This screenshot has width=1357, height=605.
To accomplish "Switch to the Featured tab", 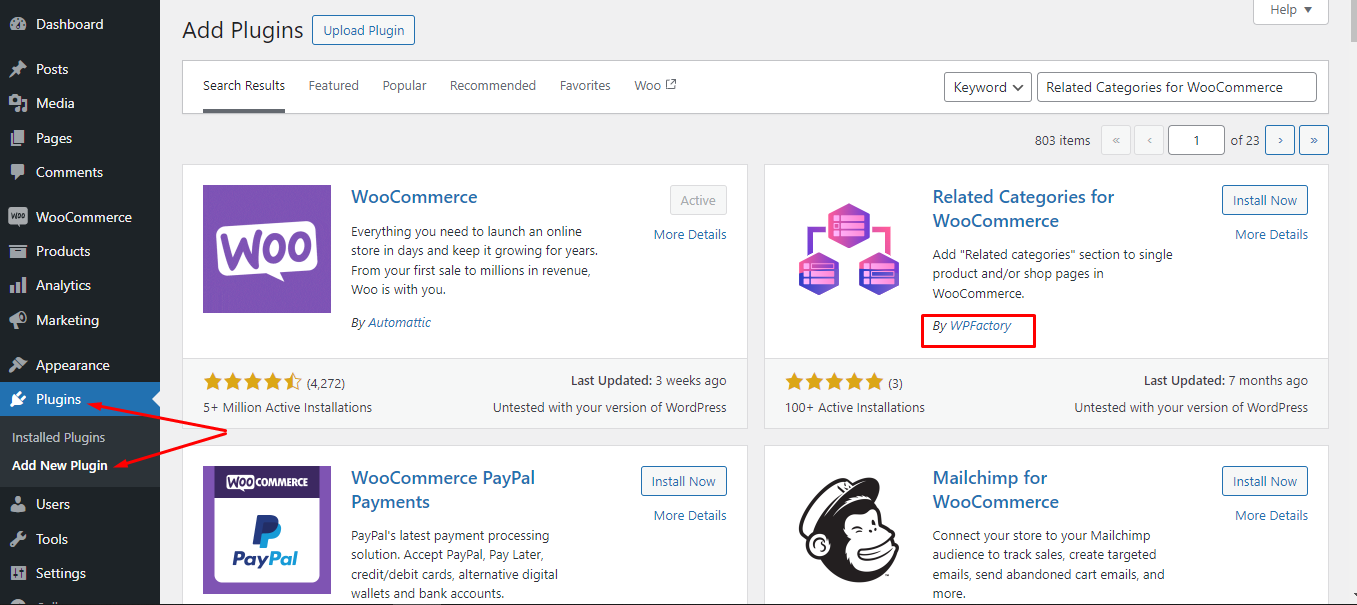I will [334, 86].
